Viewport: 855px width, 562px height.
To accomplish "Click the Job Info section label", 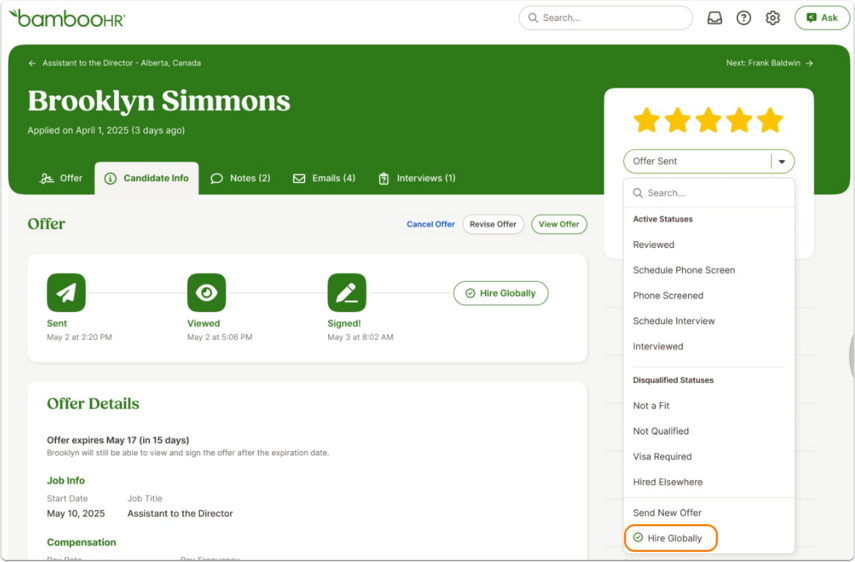I will point(66,481).
